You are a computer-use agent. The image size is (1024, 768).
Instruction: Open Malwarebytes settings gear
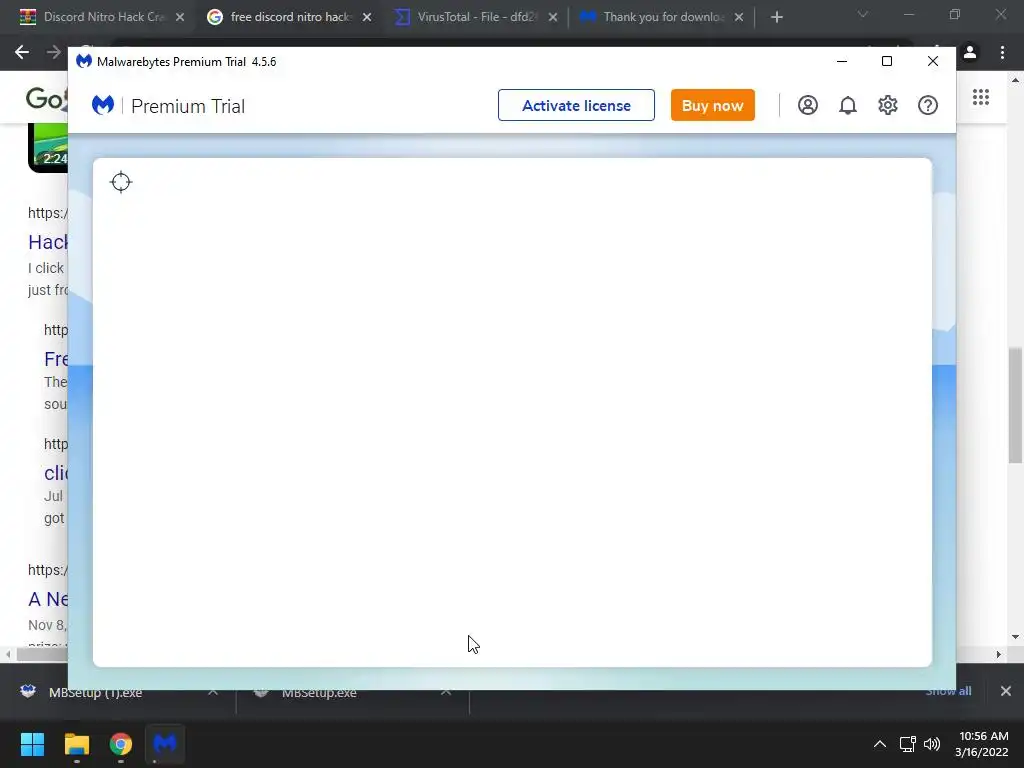888,105
